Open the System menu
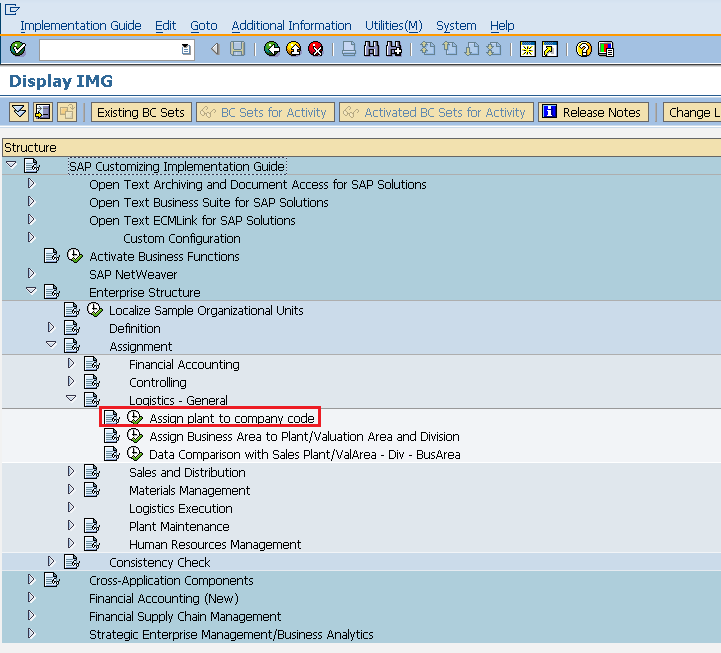Image resolution: width=721 pixels, height=653 pixels. click(456, 26)
